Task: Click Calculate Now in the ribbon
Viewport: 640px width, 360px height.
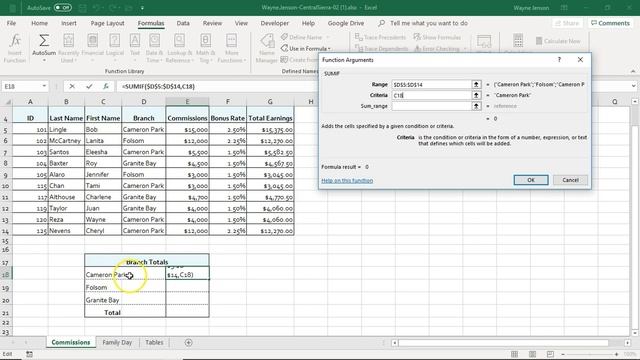Action: 558,41
